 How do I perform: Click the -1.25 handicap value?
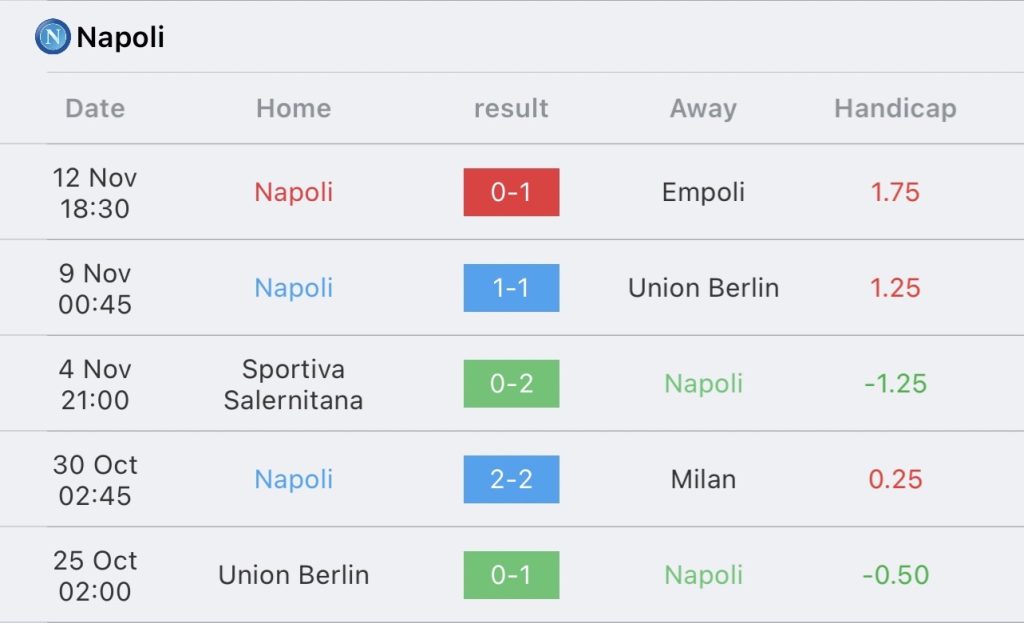(895, 383)
